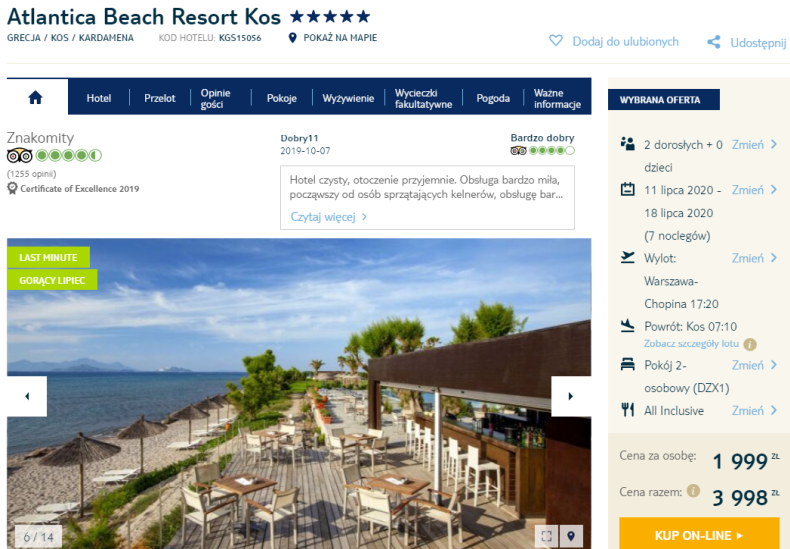Viewport: 790px width, 549px height.
Task: Click the map marker icon on photo
Action: [571, 536]
